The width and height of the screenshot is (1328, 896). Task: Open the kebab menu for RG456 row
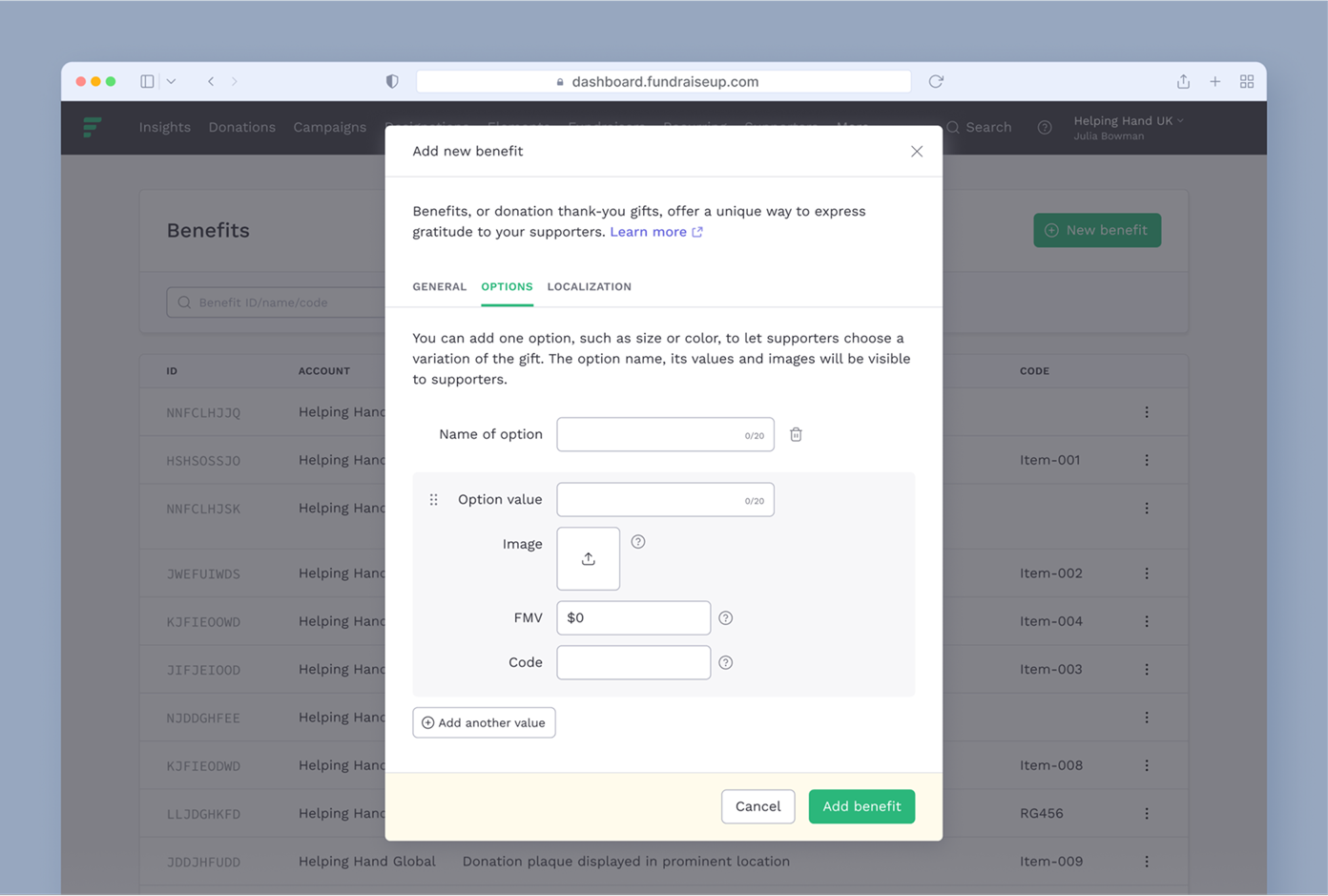point(1146,813)
